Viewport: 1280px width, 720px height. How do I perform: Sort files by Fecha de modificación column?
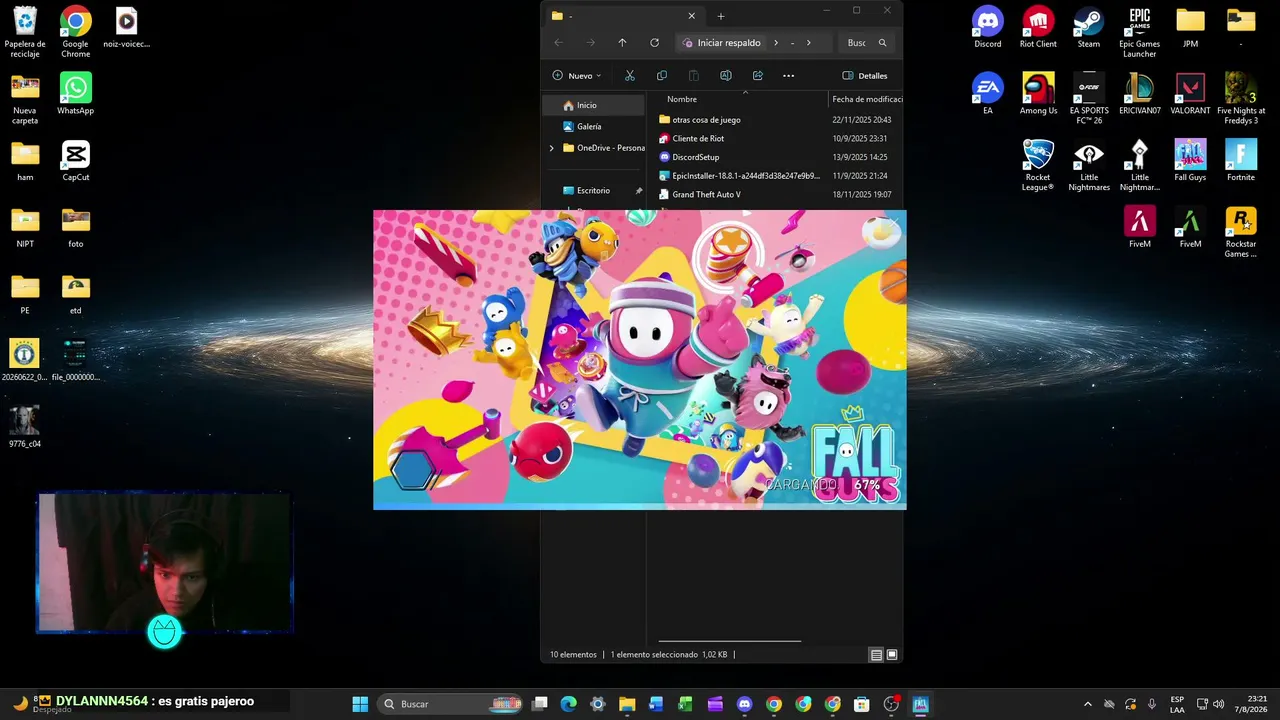point(866,99)
